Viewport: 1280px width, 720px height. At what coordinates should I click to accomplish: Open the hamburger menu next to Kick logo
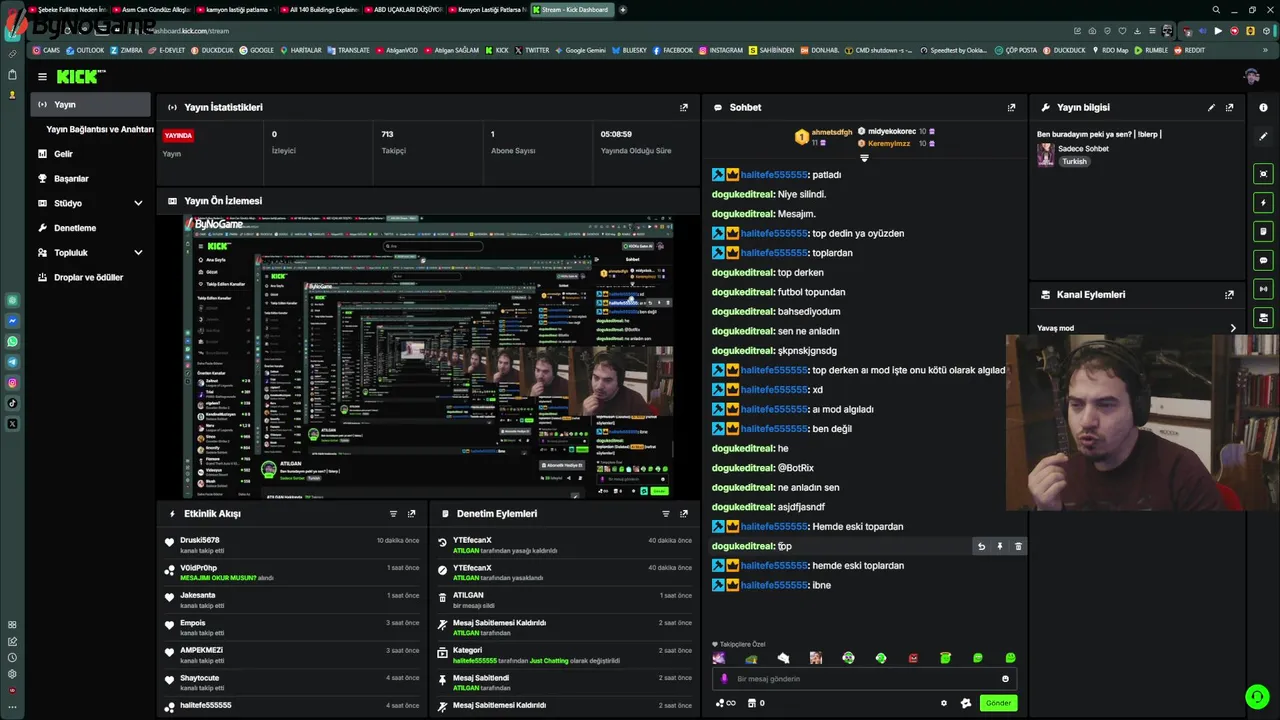point(42,76)
